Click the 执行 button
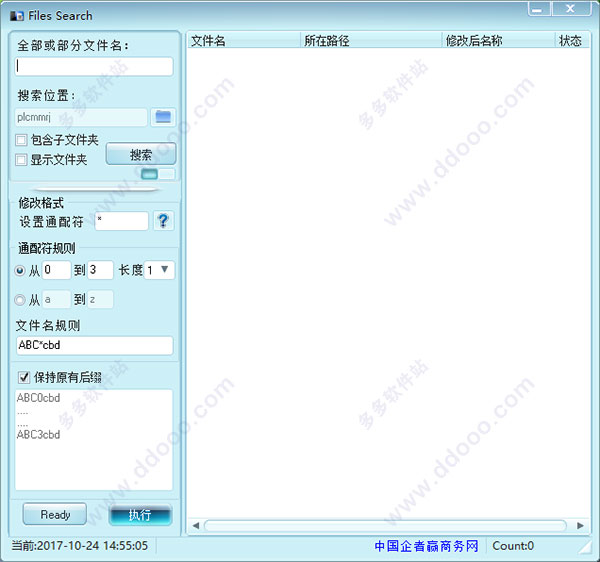The height and width of the screenshot is (562, 600). 140,515
